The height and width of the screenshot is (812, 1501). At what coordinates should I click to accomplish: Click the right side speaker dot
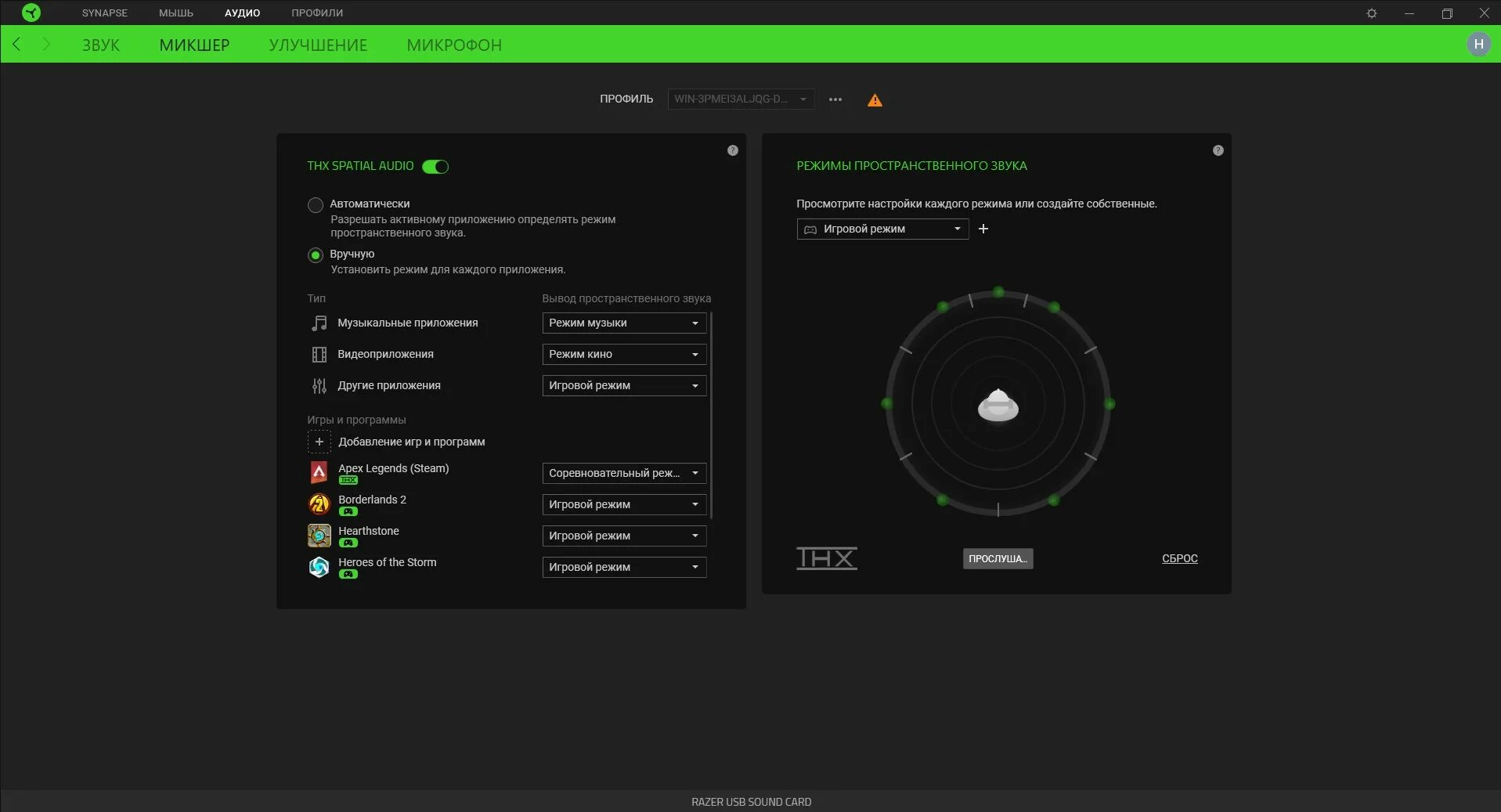1110,404
